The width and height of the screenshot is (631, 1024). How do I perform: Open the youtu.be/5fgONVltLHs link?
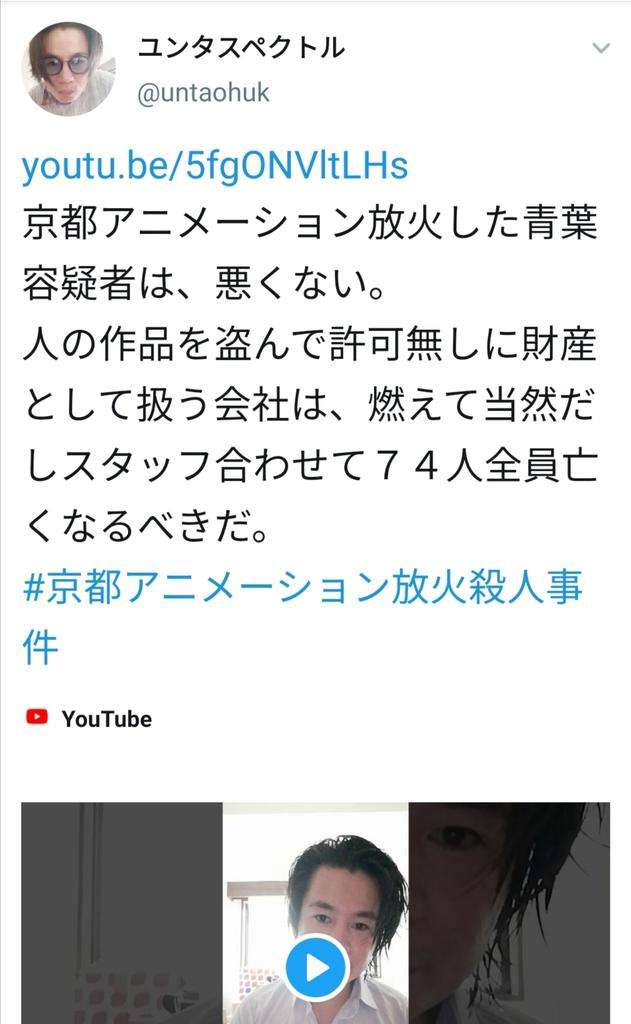point(215,165)
